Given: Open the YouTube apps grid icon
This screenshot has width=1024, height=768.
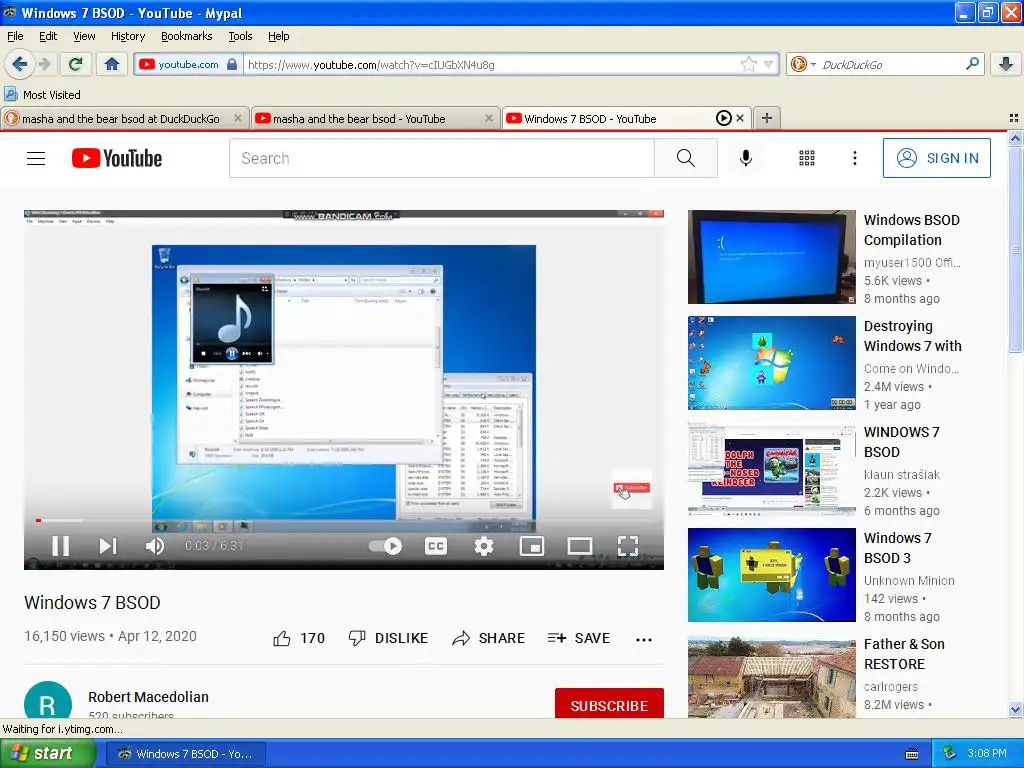Looking at the screenshot, I should 807,158.
